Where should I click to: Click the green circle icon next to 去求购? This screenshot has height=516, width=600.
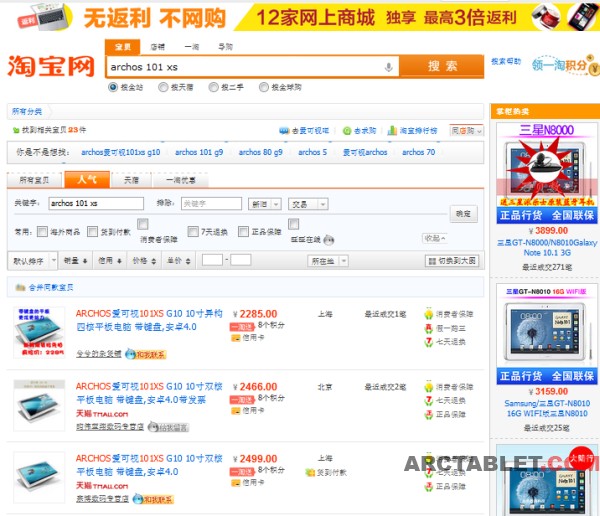tap(347, 131)
